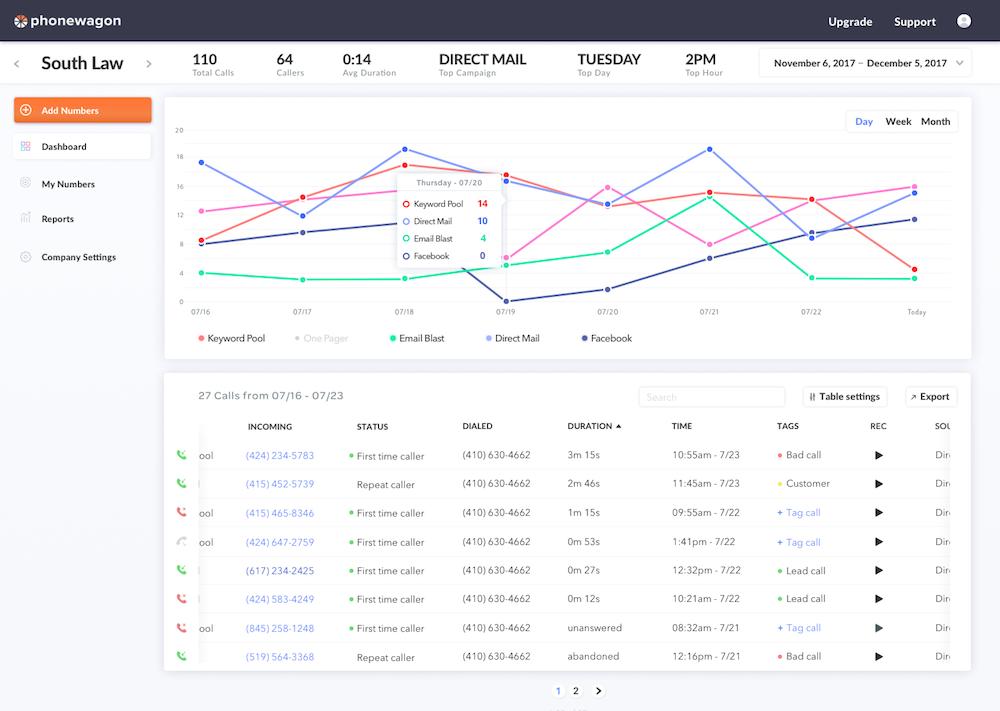Toggle One Pager series in chart legend
Viewport: 1000px width, 711px height.
[321, 339]
